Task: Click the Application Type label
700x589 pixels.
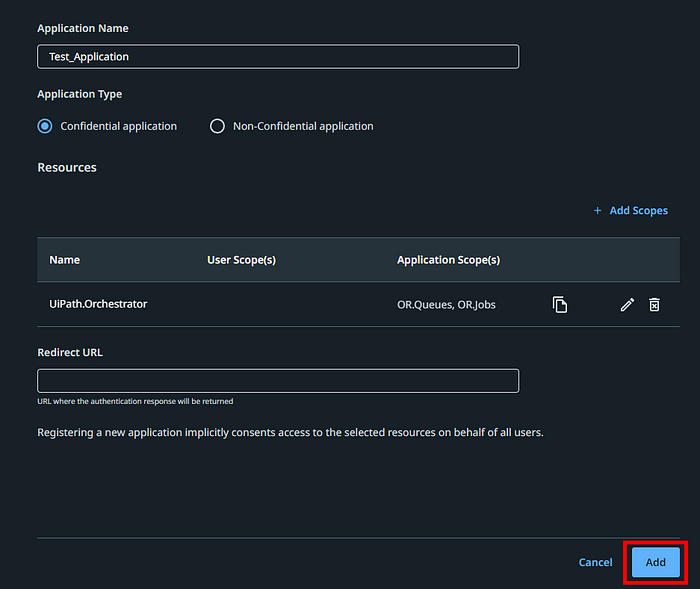Action: 79,94
